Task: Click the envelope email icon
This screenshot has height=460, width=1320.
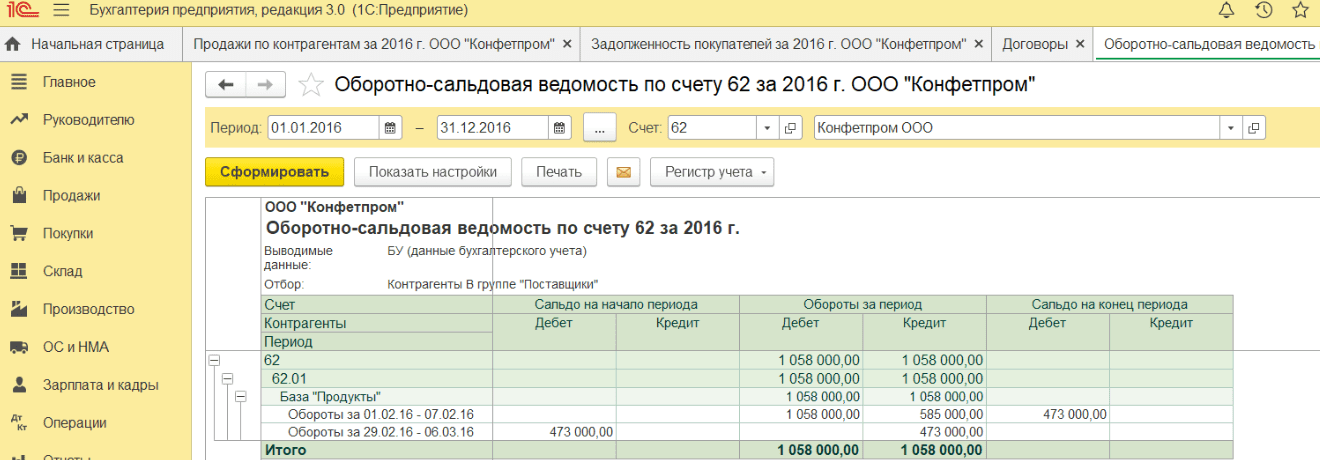Action: [x=623, y=172]
